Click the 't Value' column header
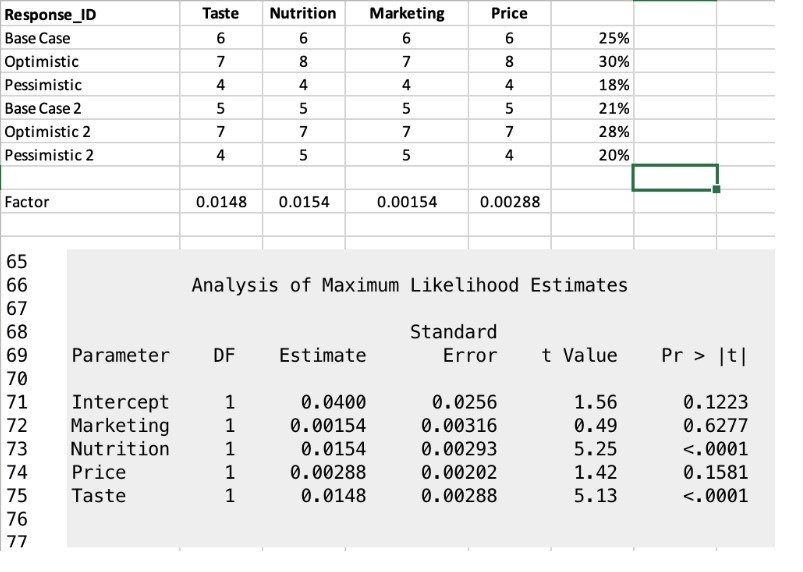 [579, 355]
